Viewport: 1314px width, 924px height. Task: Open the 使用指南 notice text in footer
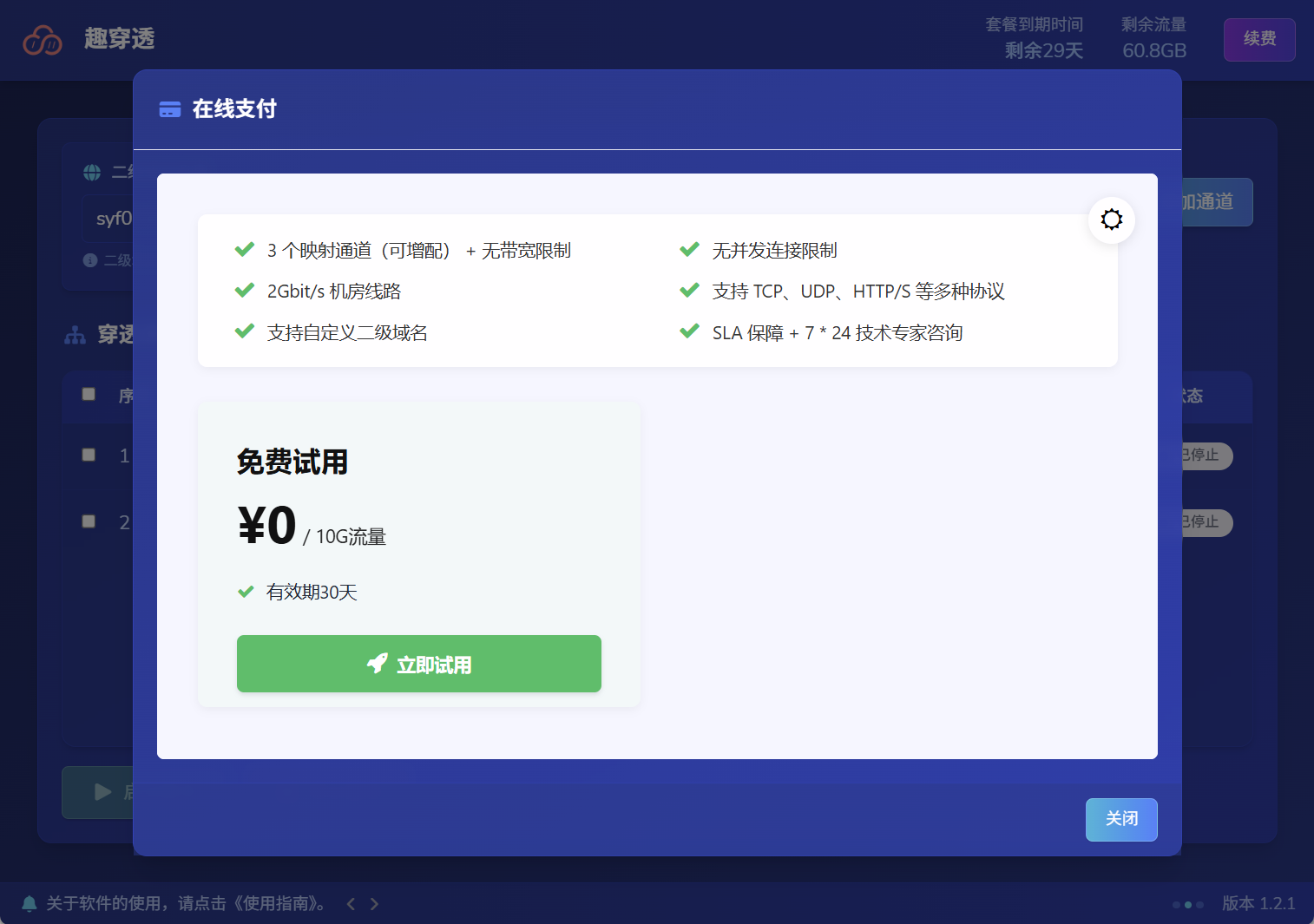[187, 904]
